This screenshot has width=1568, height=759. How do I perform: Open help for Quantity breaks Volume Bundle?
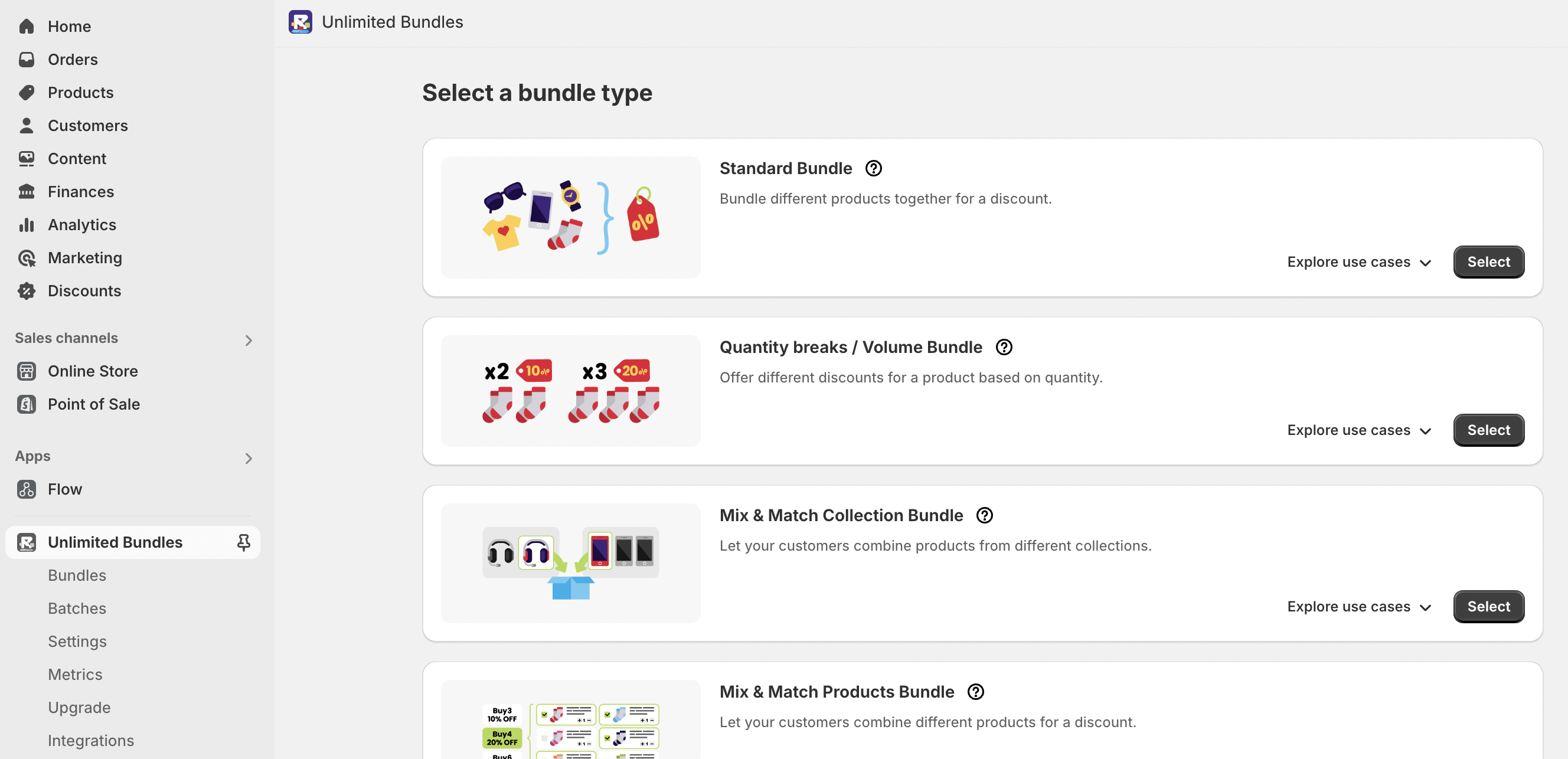coord(1004,347)
